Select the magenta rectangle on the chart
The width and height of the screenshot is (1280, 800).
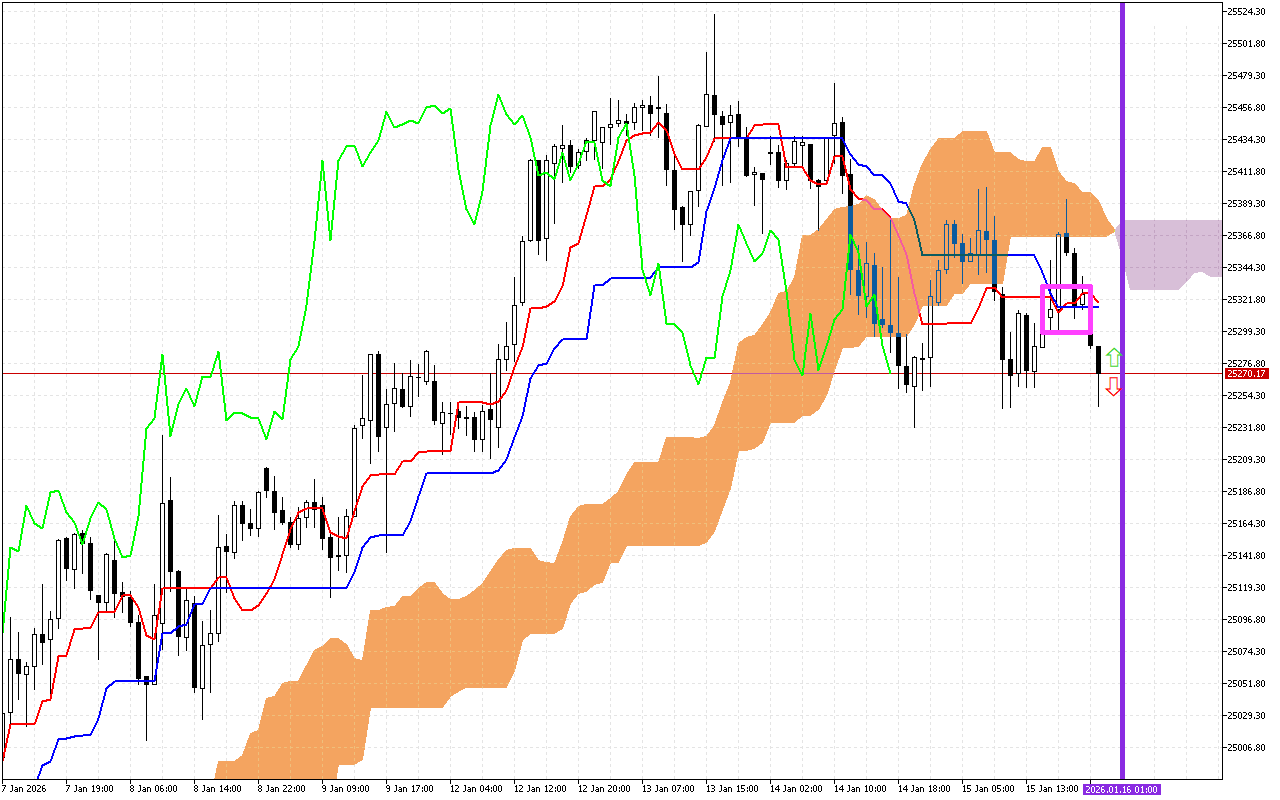pos(1066,287)
